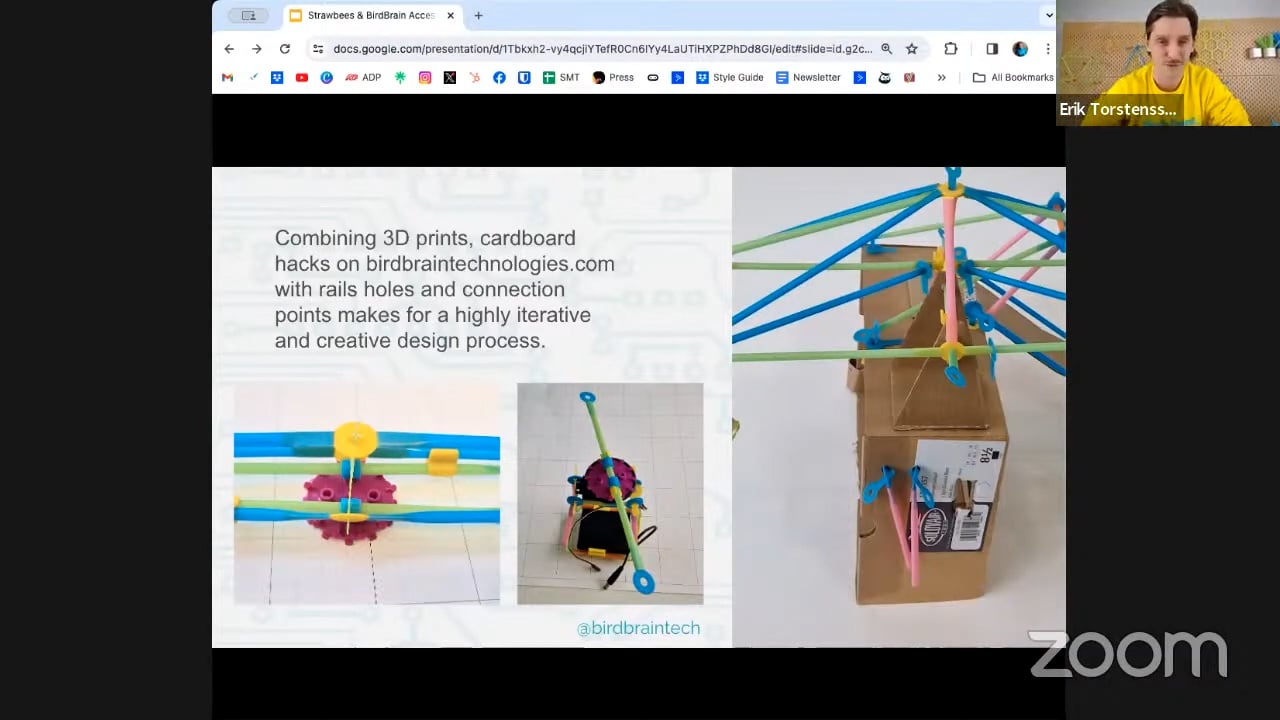The height and width of the screenshot is (720, 1280).
Task: Click the site information icon in the address bar
Action: (318, 48)
